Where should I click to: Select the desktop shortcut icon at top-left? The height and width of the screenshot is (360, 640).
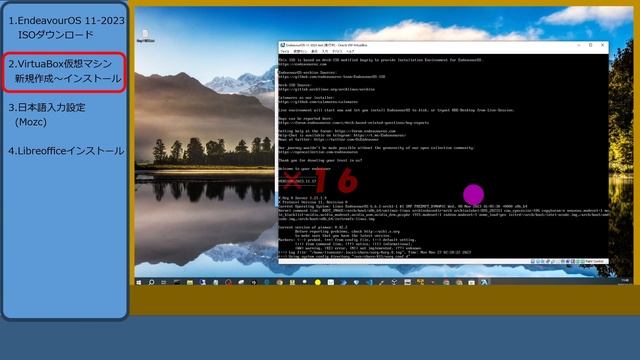click(145, 36)
